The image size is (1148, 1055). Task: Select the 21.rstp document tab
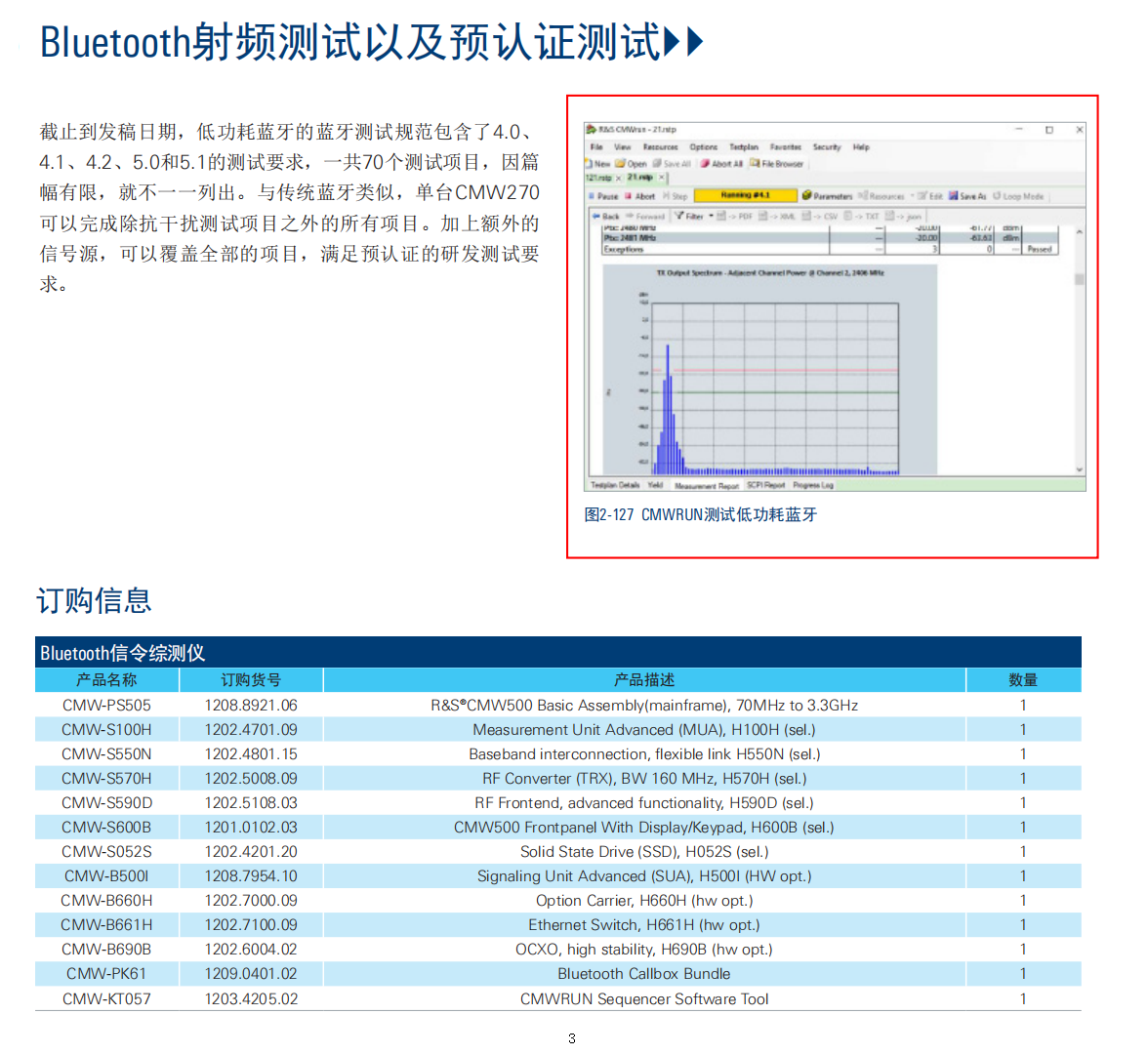click(x=640, y=178)
